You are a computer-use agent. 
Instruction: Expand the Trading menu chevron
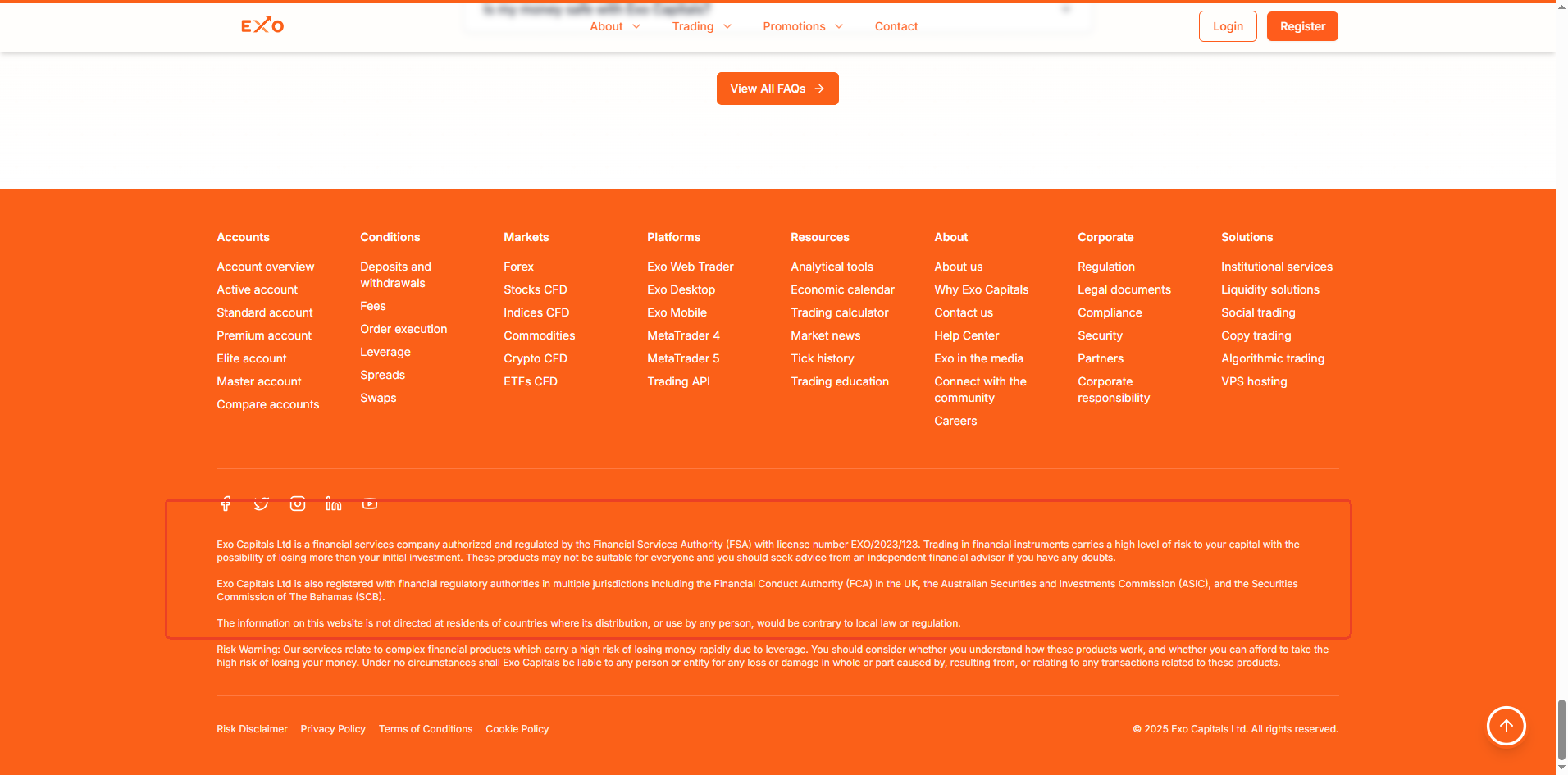point(727,26)
